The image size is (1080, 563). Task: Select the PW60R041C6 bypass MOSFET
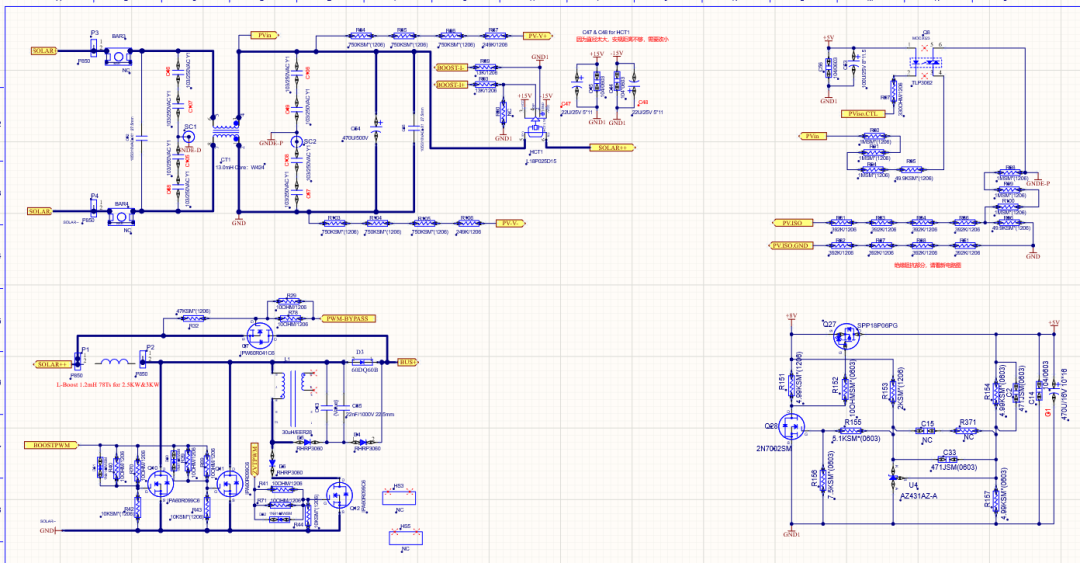tap(256, 335)
